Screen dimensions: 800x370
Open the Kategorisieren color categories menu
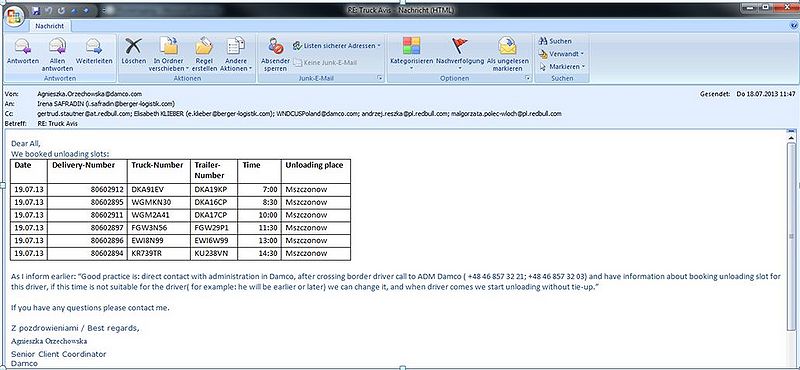coord(411,53)
